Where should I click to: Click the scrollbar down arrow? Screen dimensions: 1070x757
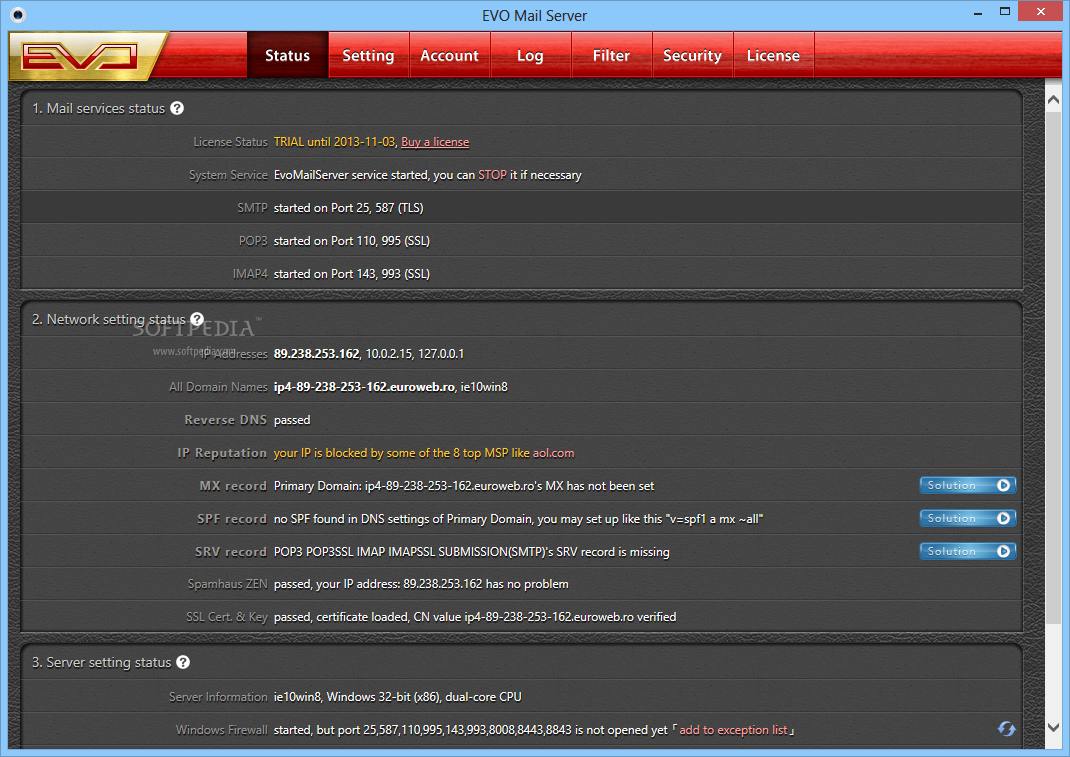[x=1053, y=727]
